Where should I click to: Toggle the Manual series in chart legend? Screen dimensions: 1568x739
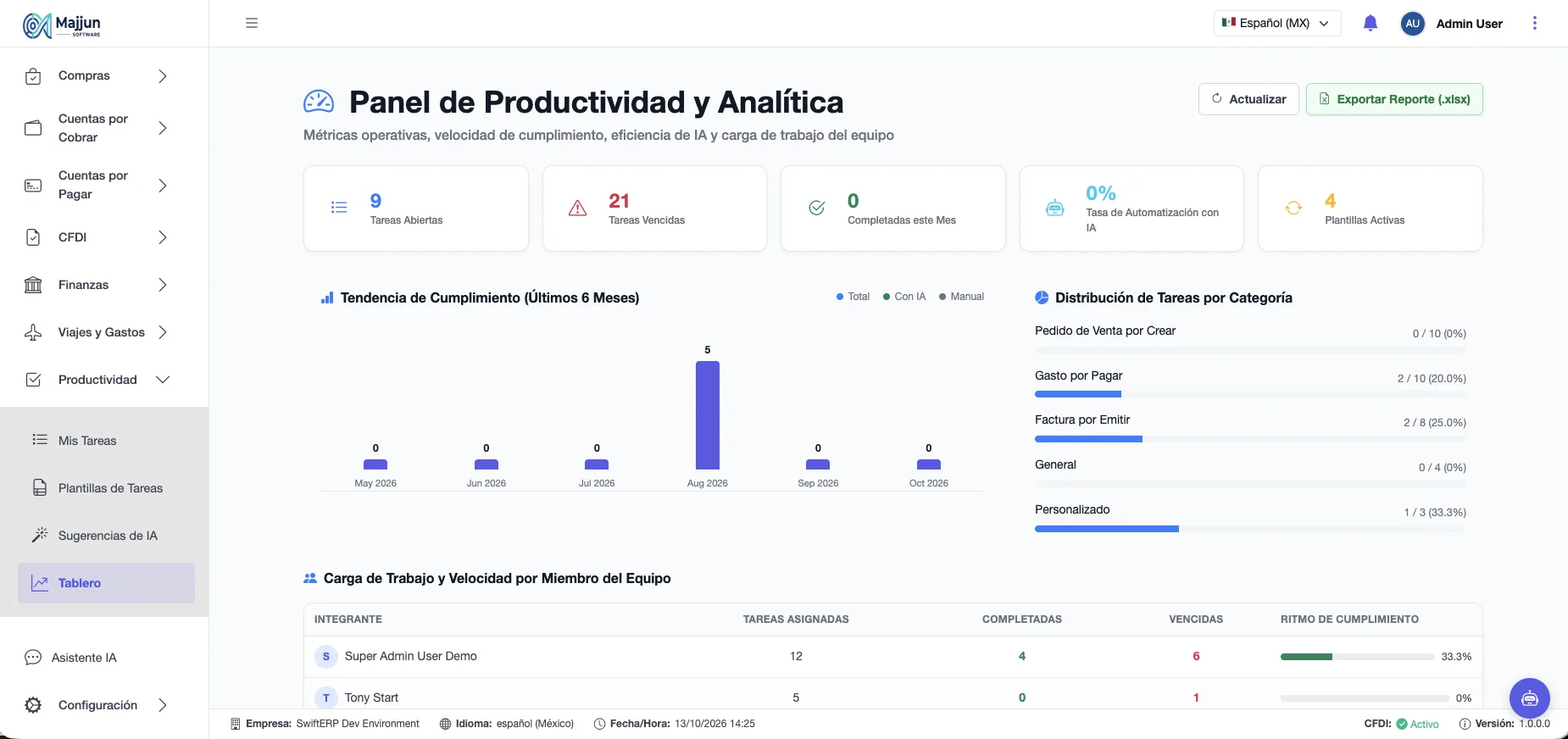(x=961, y=297)
